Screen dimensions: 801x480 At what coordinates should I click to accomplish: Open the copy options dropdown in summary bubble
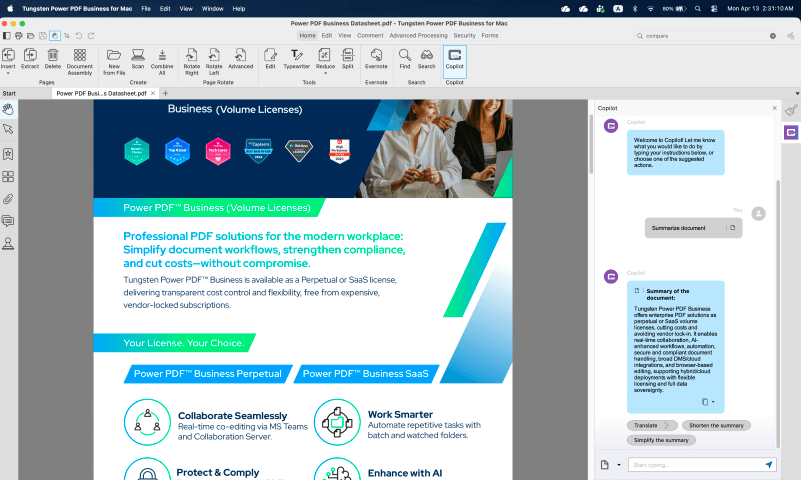713,402
